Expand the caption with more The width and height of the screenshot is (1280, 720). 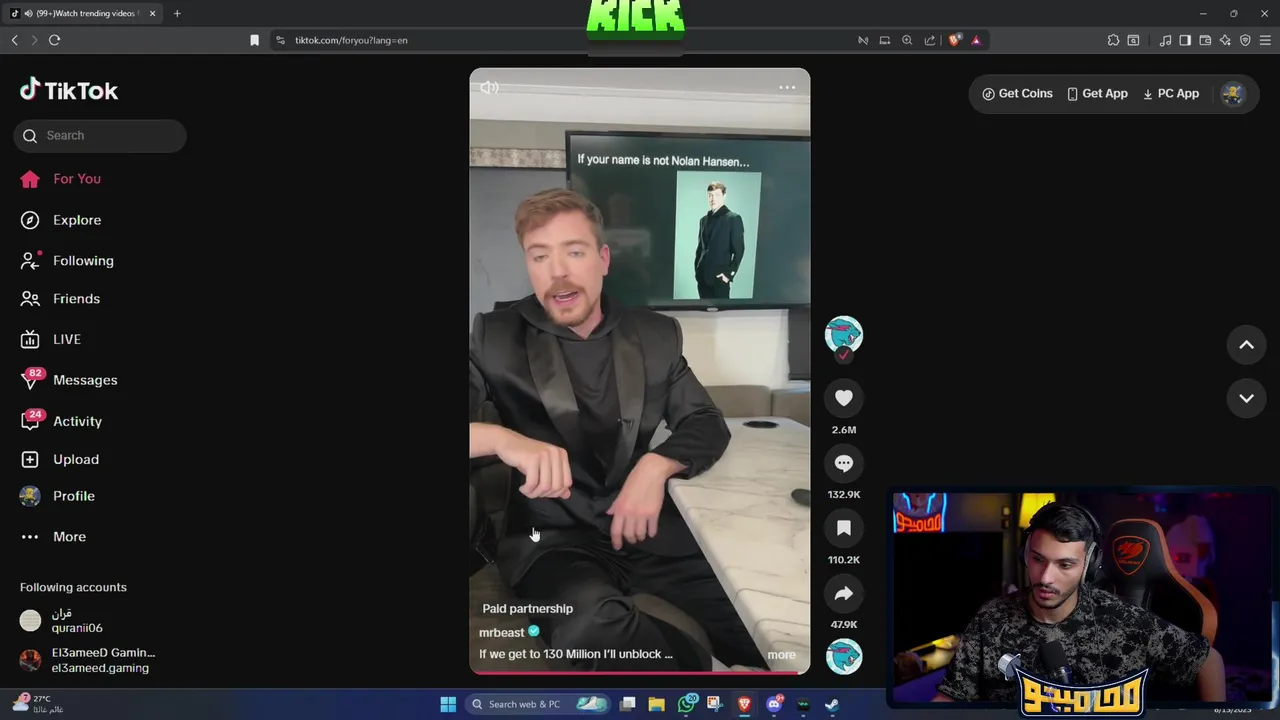[781, 655]
